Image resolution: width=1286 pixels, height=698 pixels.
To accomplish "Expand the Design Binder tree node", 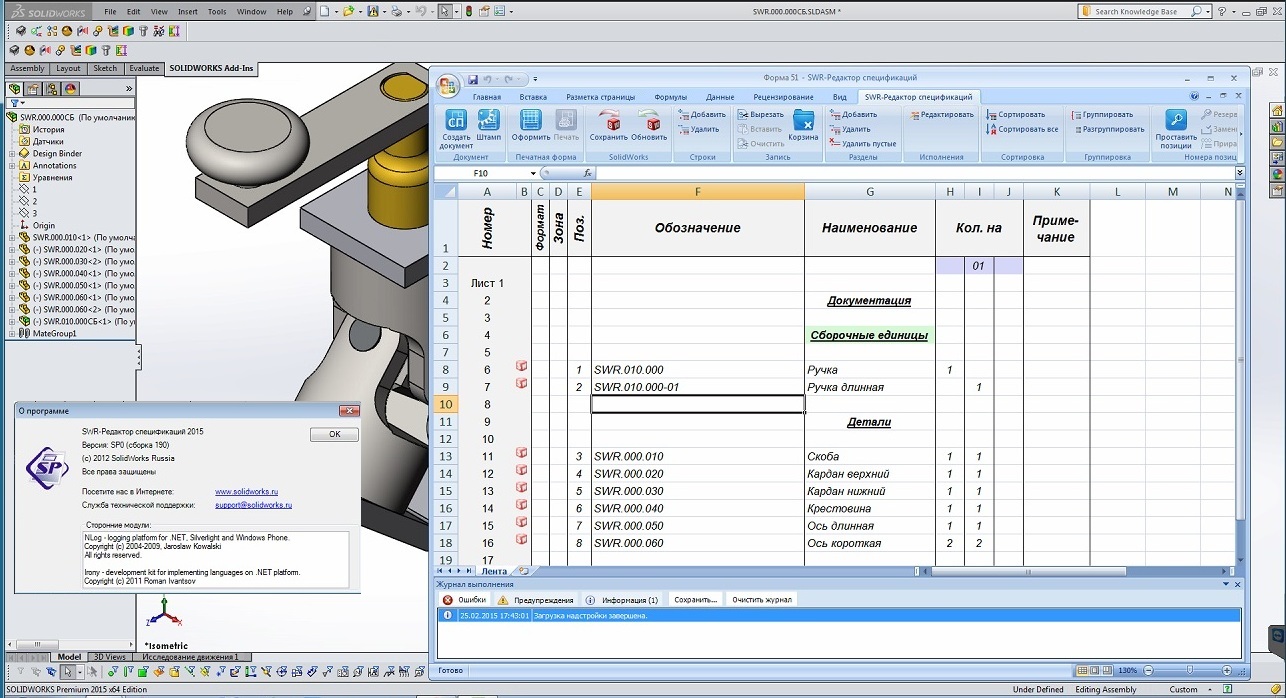I will (x=12, y=153).
